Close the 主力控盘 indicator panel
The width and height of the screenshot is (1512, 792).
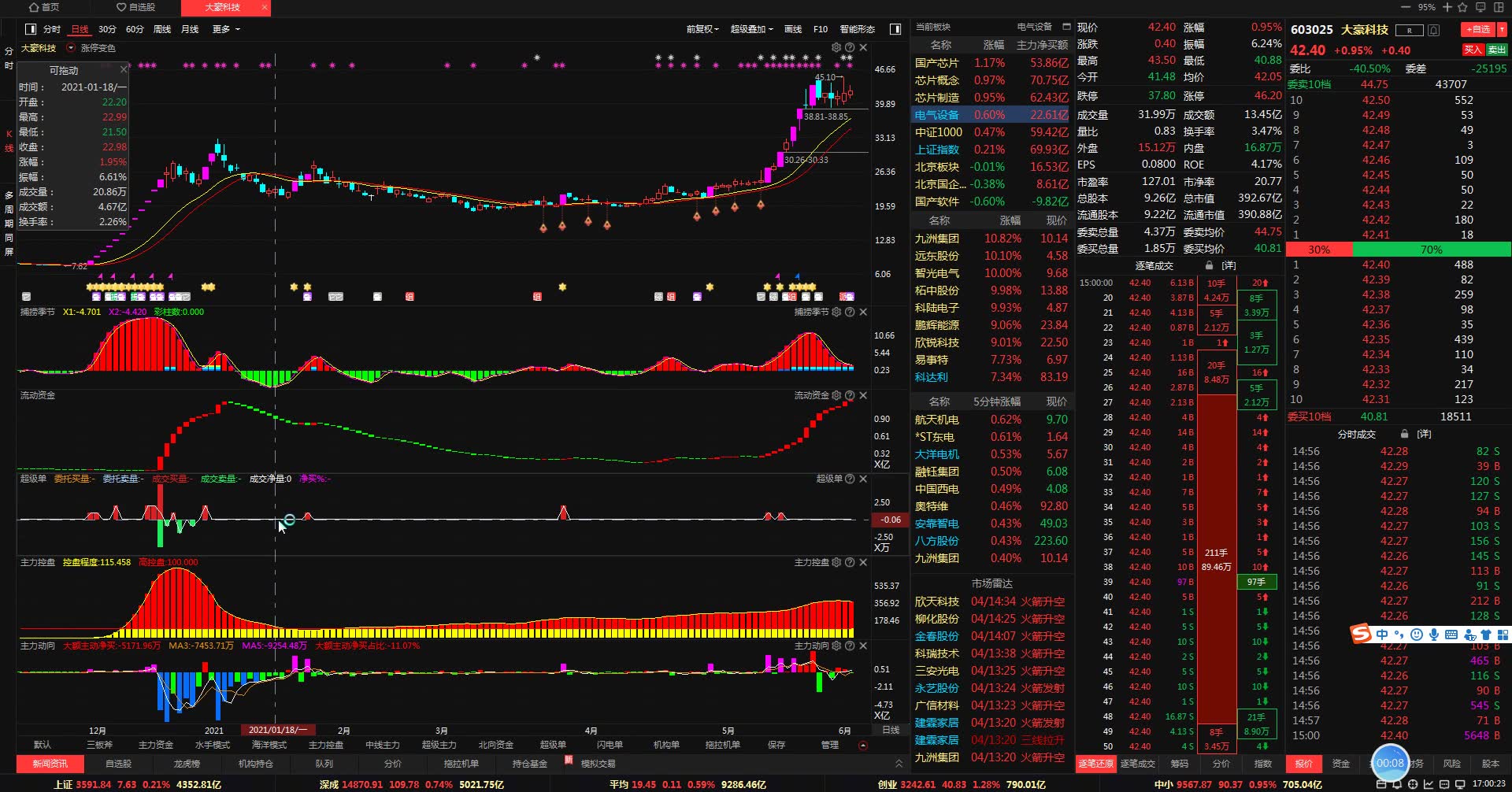tap(863, 562)
